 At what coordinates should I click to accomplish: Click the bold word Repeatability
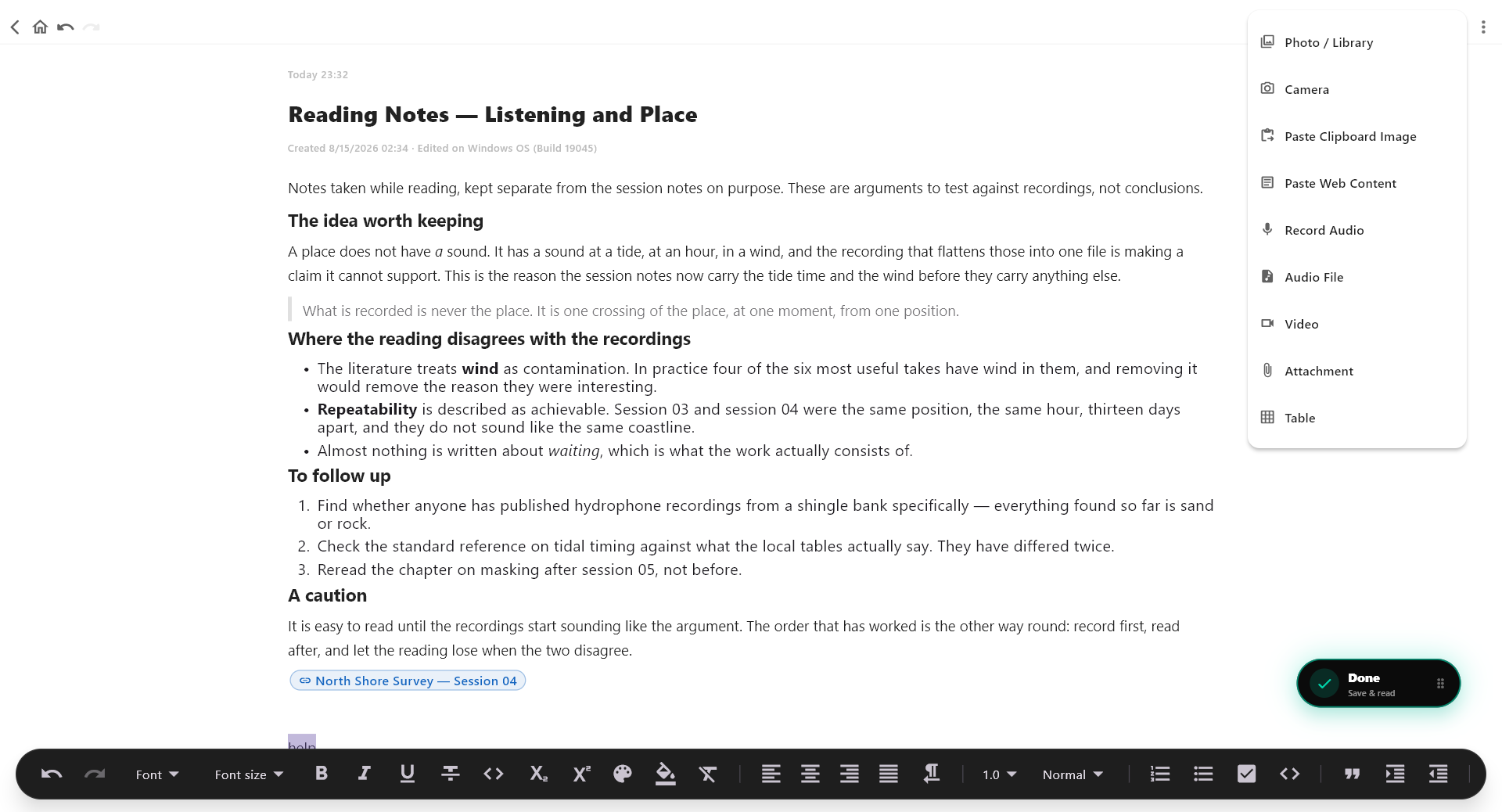[x=367, y=409]
